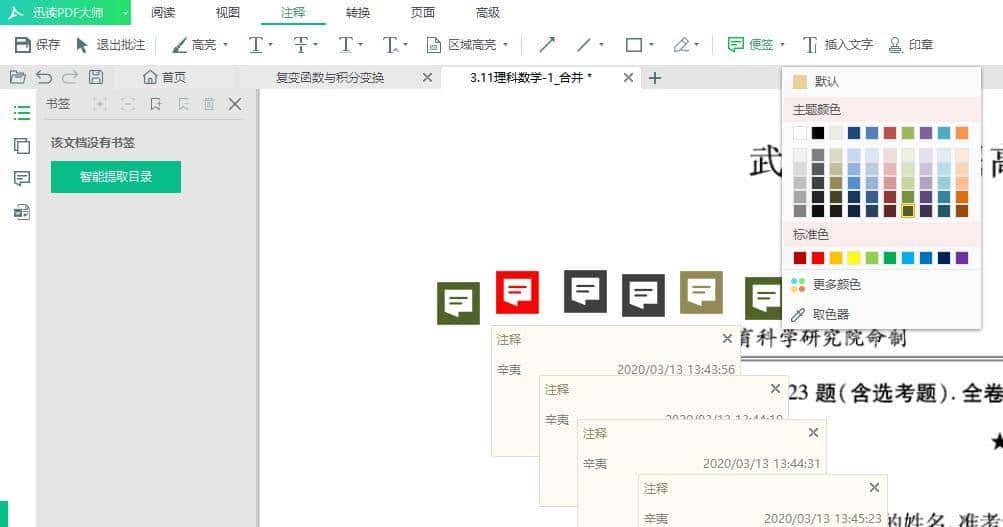Switch to the 3.11理科数学-1_合并 document tab
Image resolution: width=1003 pixels, height=527 pixels.
click(531, 78)
